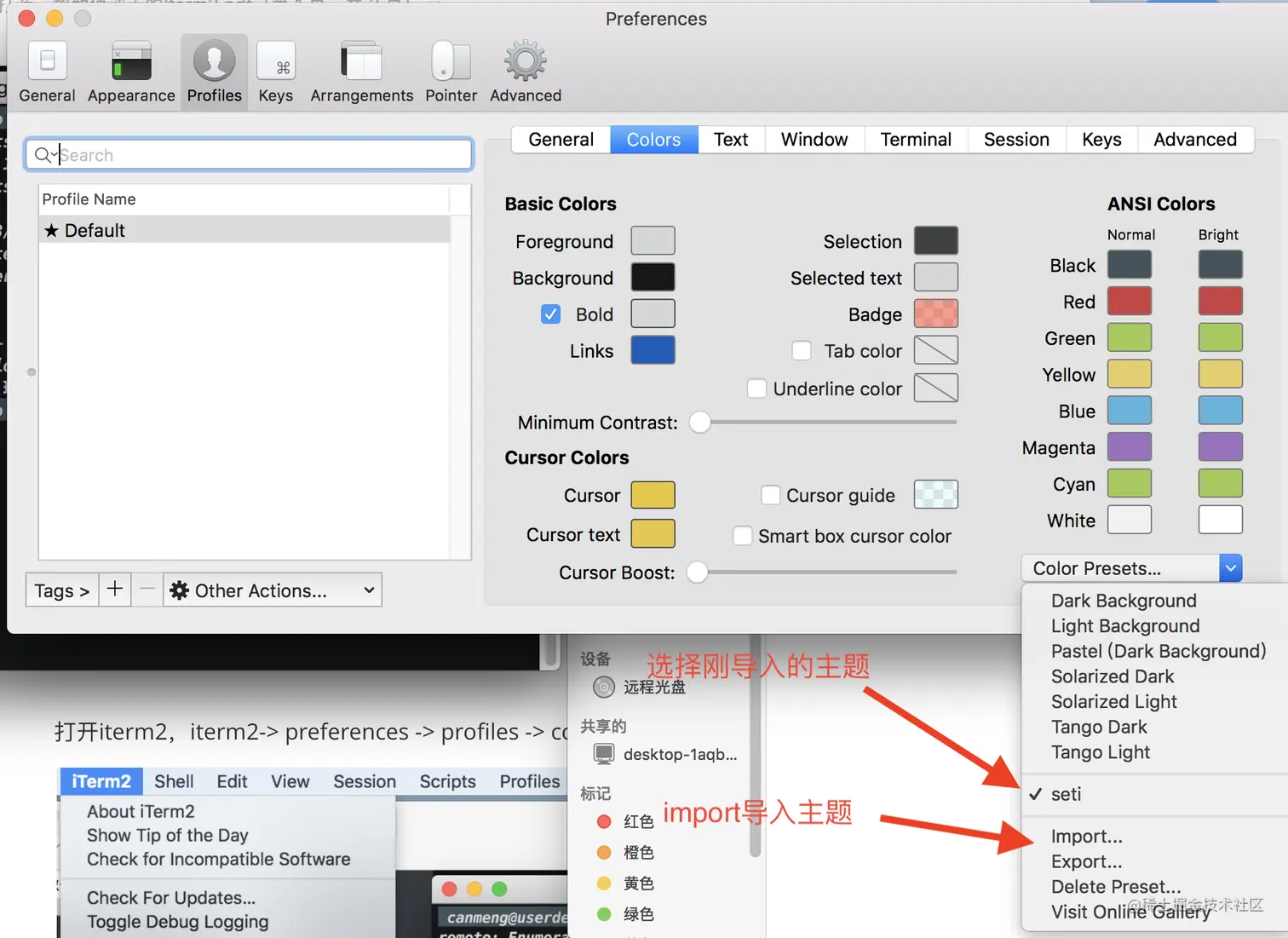Screen dimensions: 1288x938
Task: Open the General preferences pane icon
Action: [48, 61]
